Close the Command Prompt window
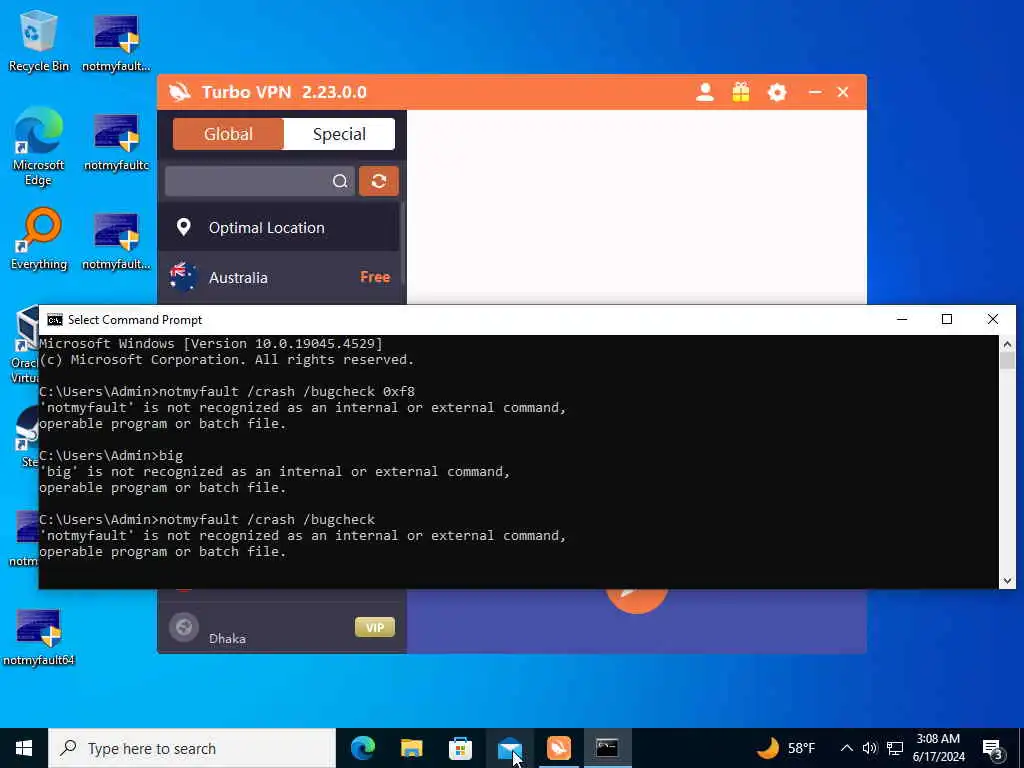 click(x=993, y=319)
